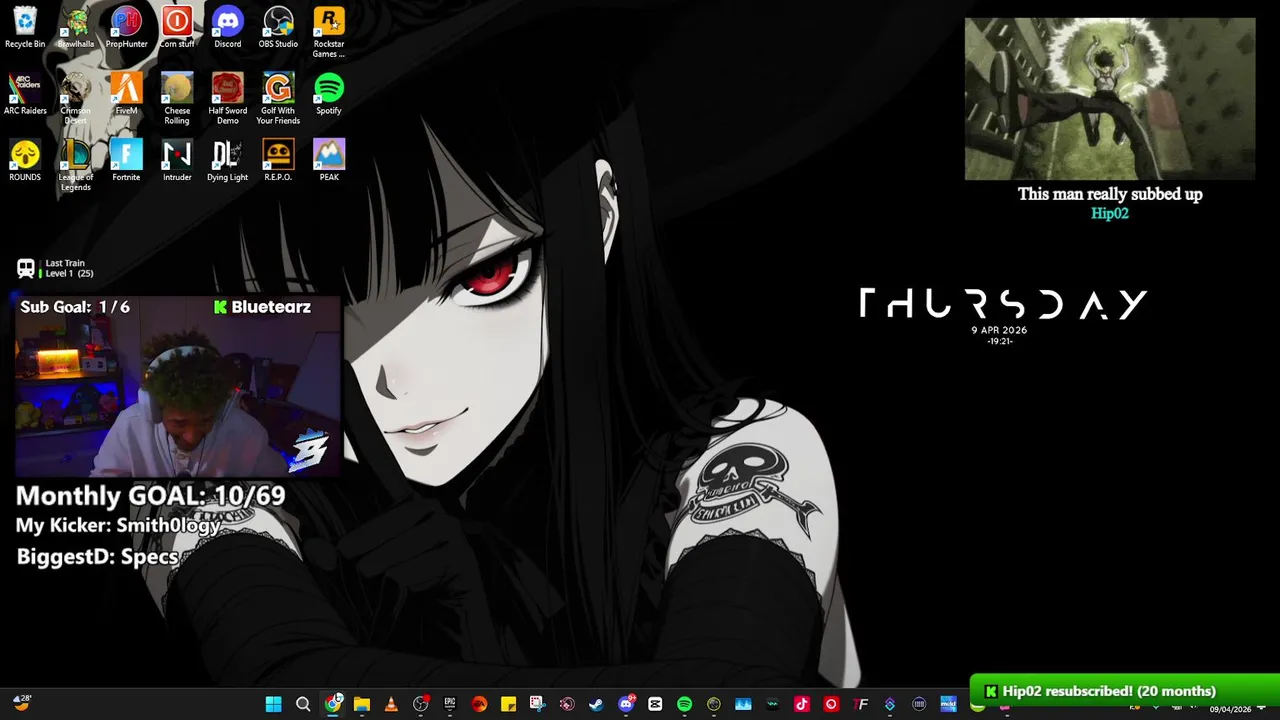Click the 'This man really subbed up' text
The width and height of the screenshot is (1280, 720).
coord(1110,194)
